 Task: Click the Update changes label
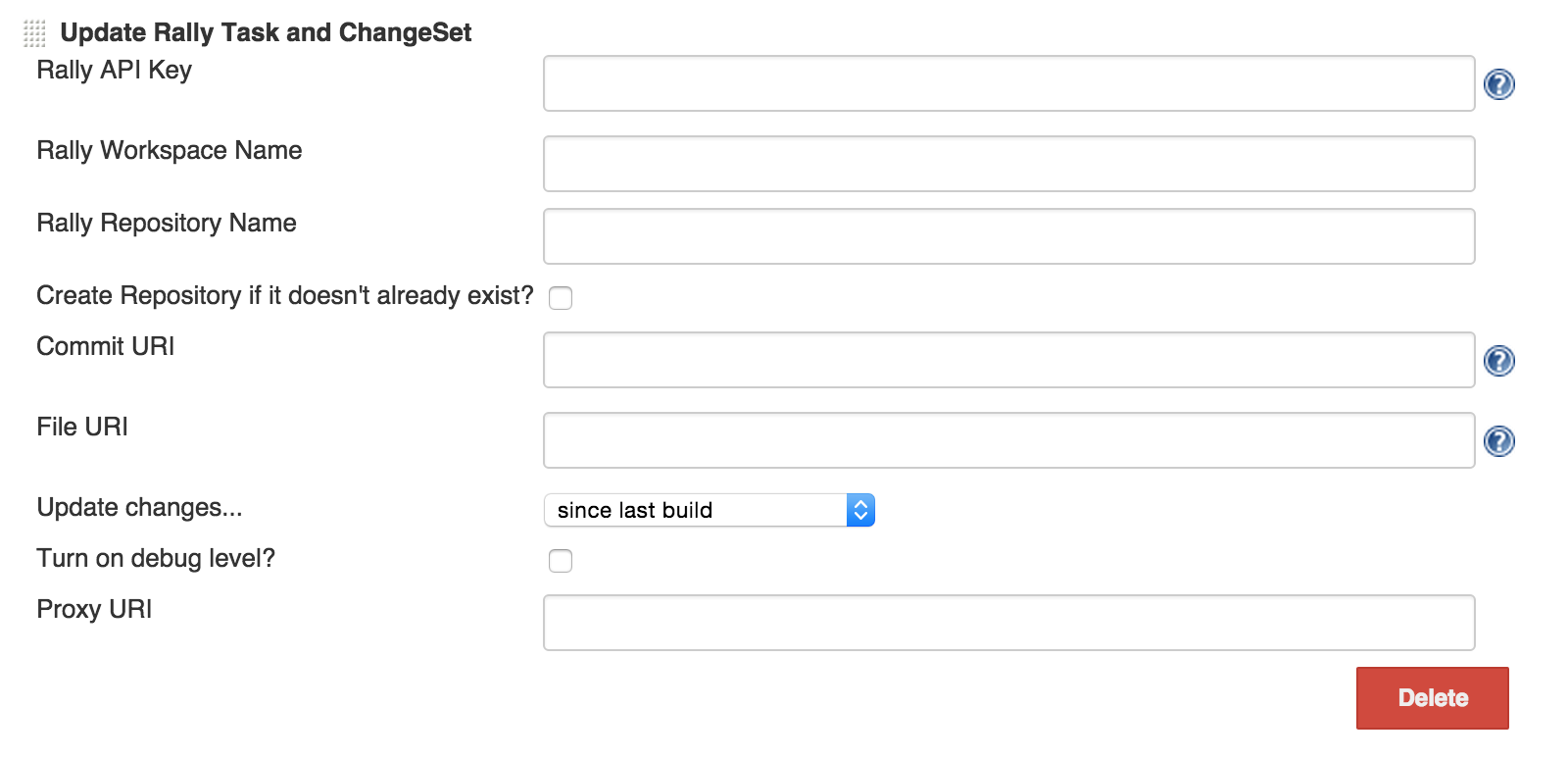pos(139,507)
